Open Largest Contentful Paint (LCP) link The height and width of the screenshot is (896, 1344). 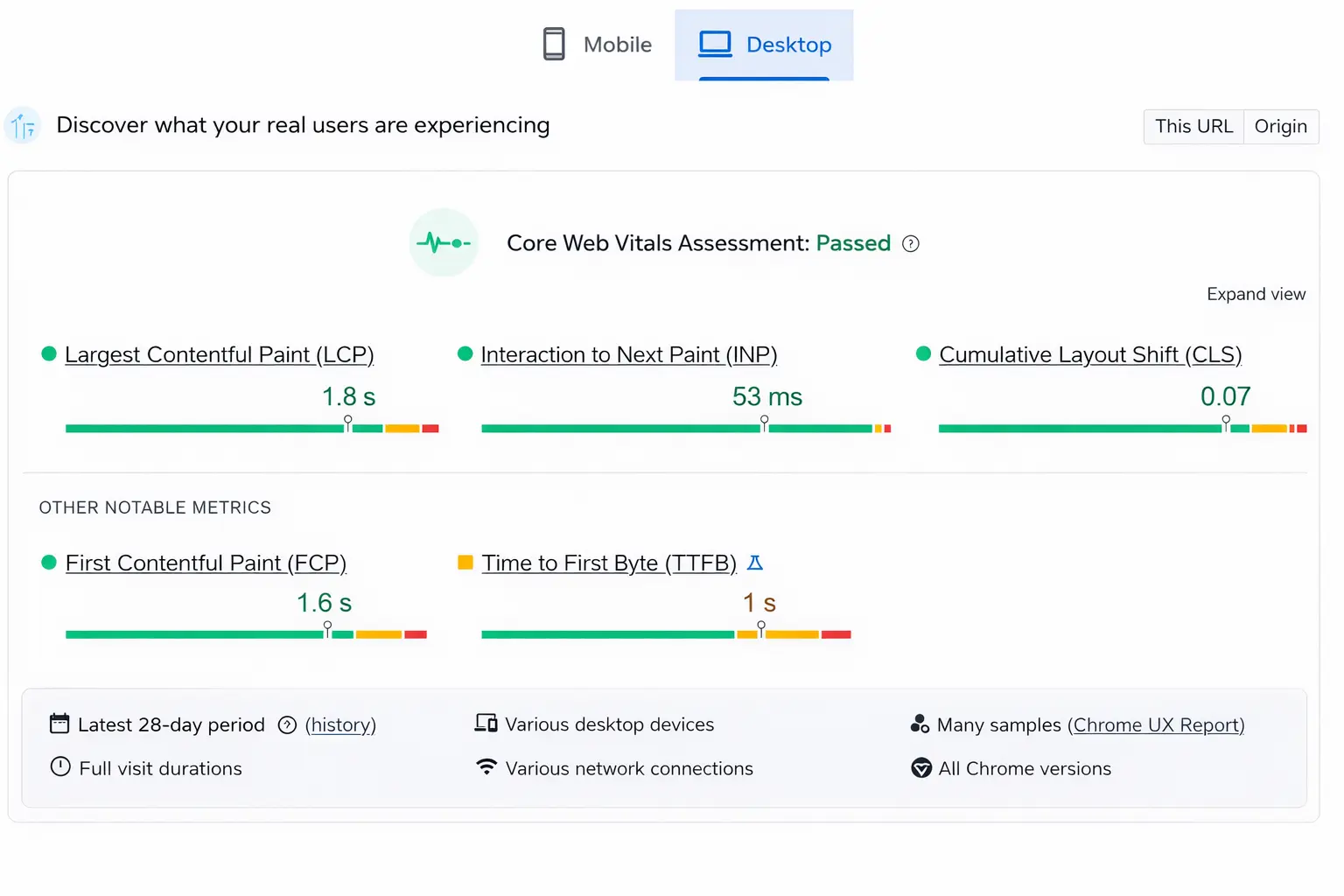219,355
